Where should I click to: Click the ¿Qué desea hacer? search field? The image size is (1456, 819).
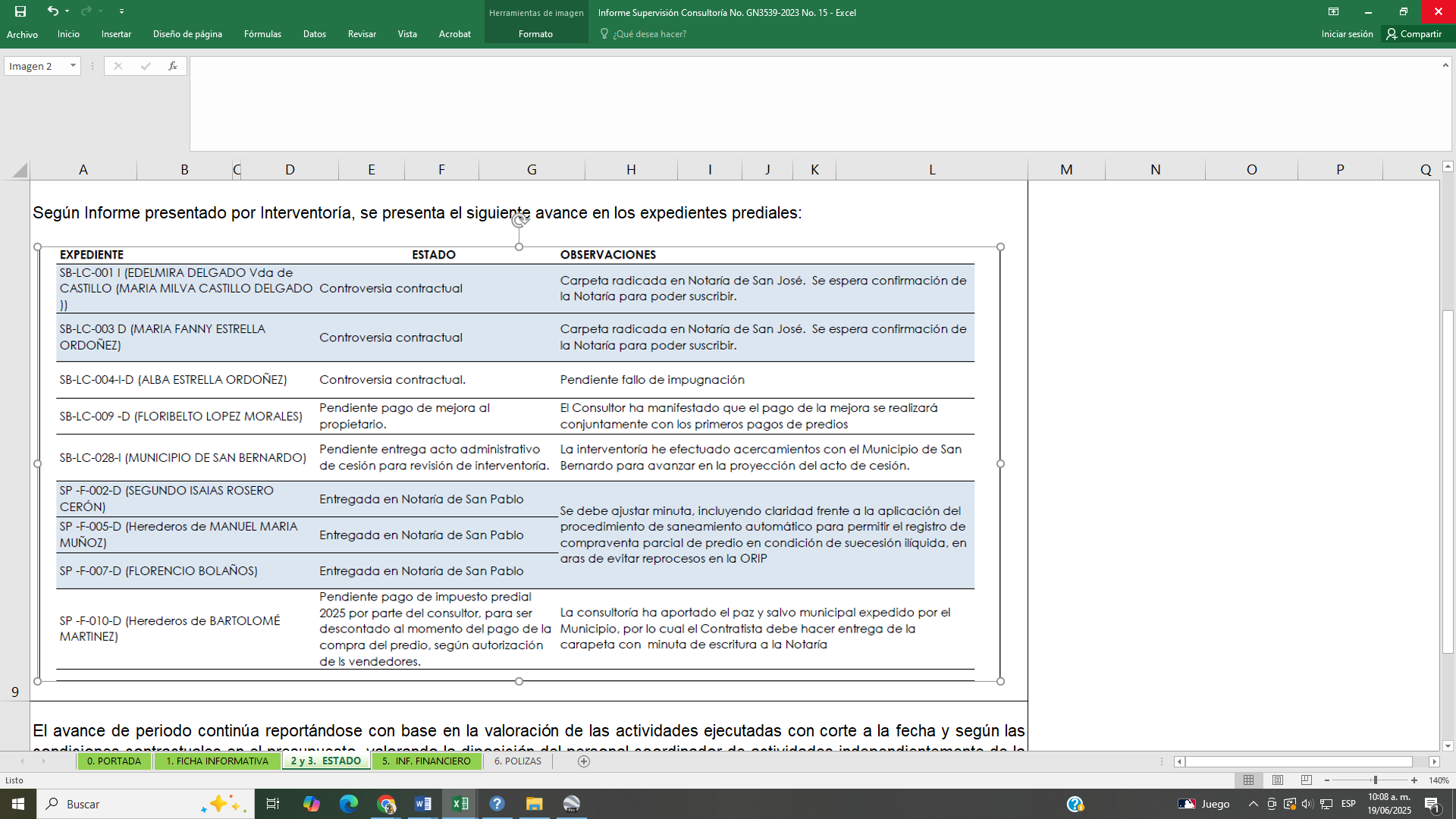649,34
